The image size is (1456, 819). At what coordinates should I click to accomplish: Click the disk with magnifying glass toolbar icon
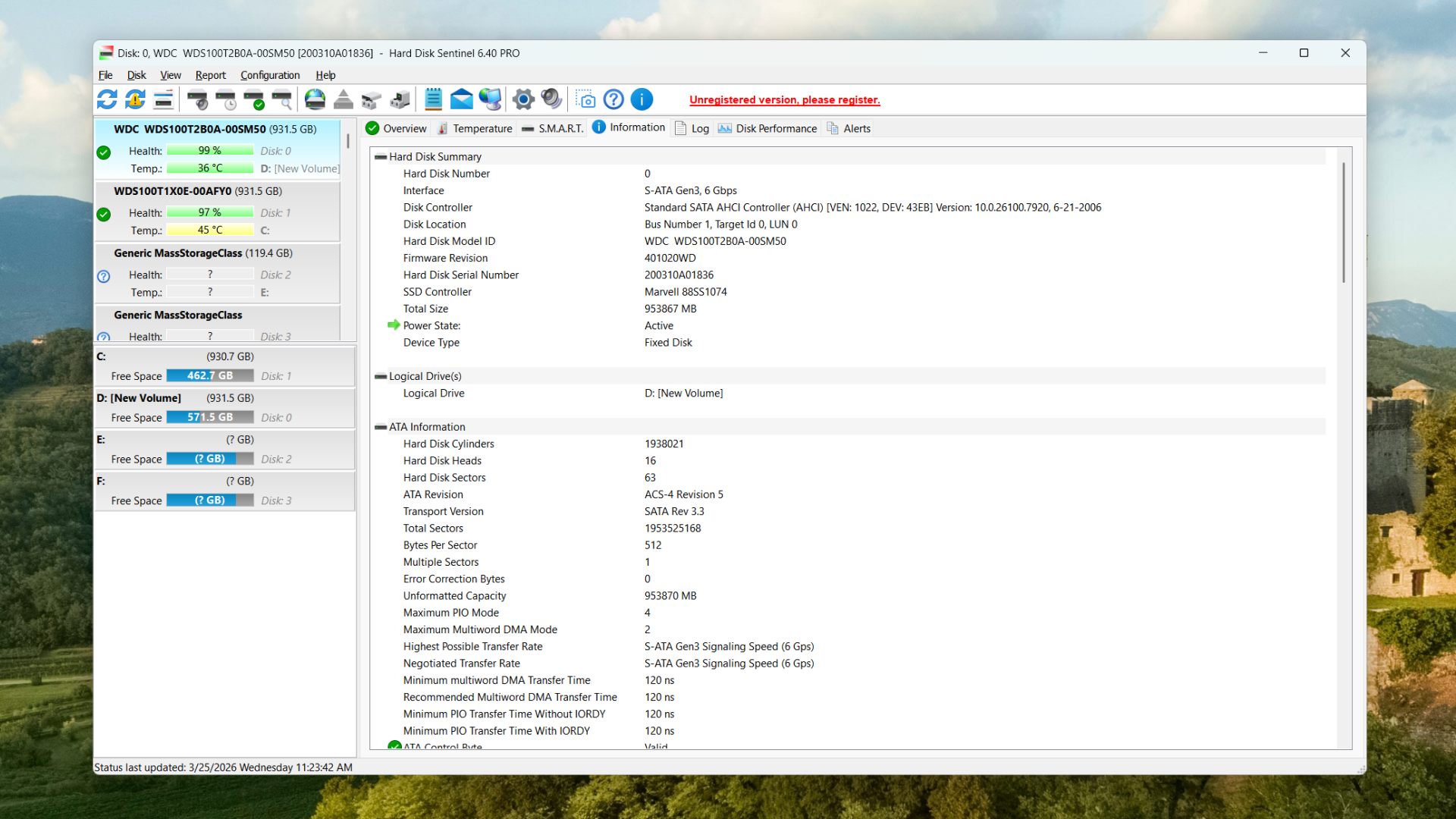click(282, 99)
